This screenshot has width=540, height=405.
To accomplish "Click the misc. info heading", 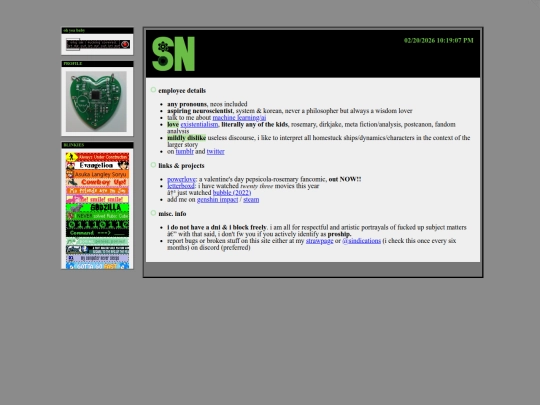I will coord(172,214).
